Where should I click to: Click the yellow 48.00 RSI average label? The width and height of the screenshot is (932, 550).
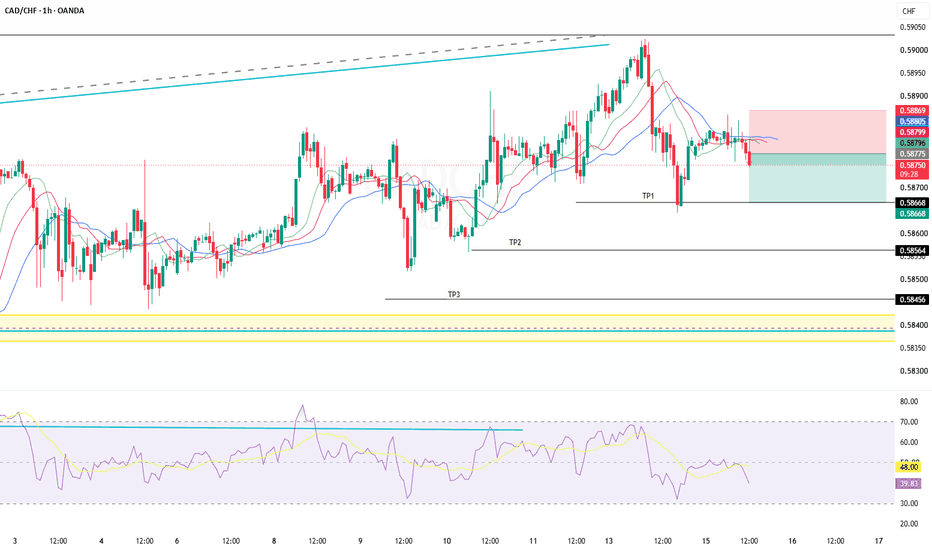[x=909, y=467]
